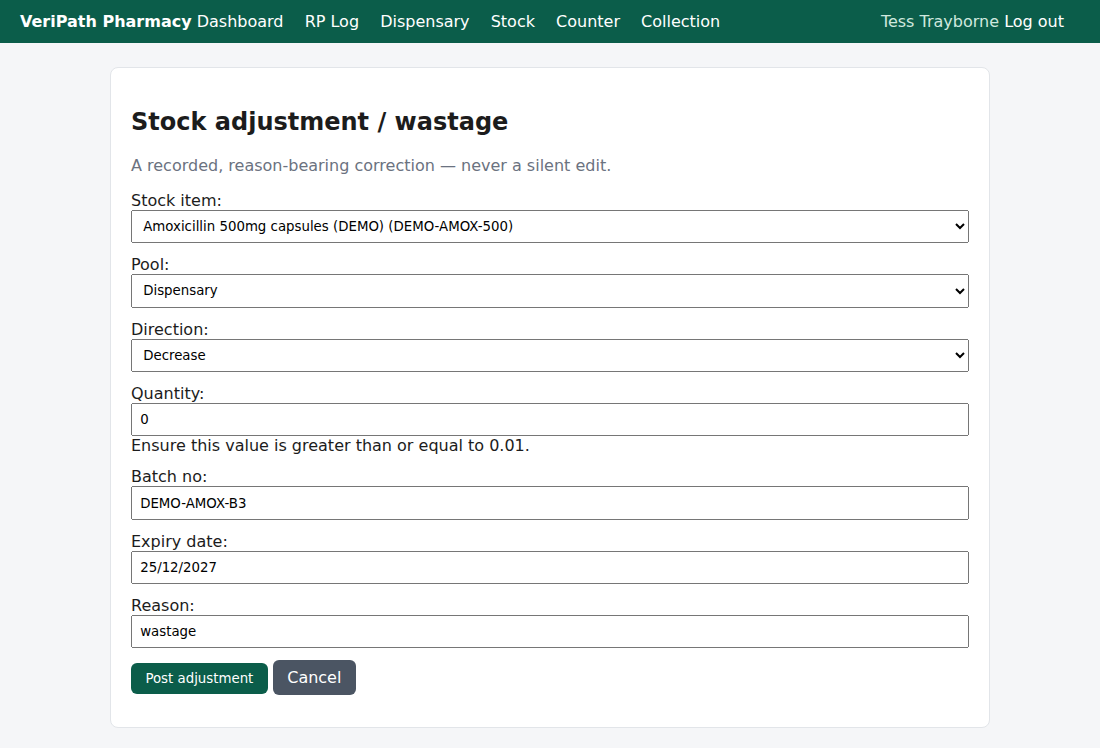Log out of the account
1100x748 pixels.
[x=1034, y=21]
